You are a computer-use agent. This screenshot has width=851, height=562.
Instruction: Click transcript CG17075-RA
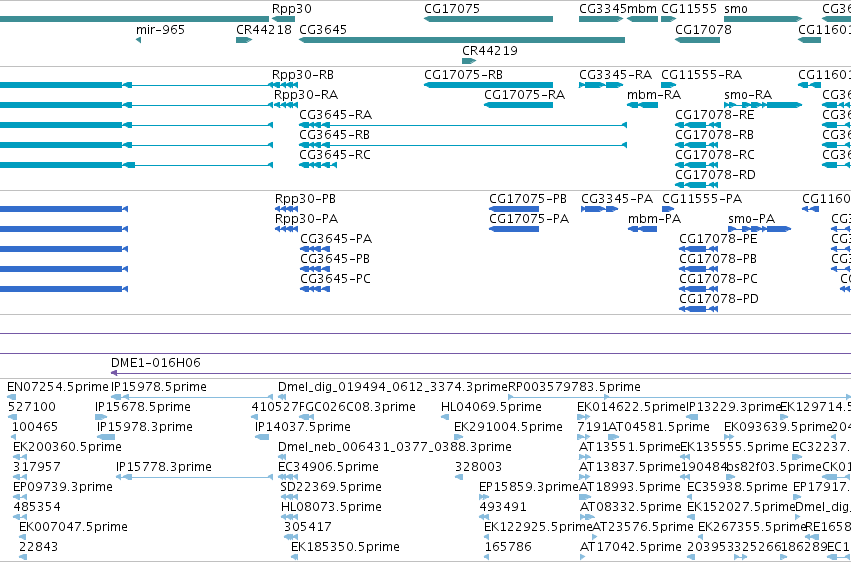pos(524,95)
